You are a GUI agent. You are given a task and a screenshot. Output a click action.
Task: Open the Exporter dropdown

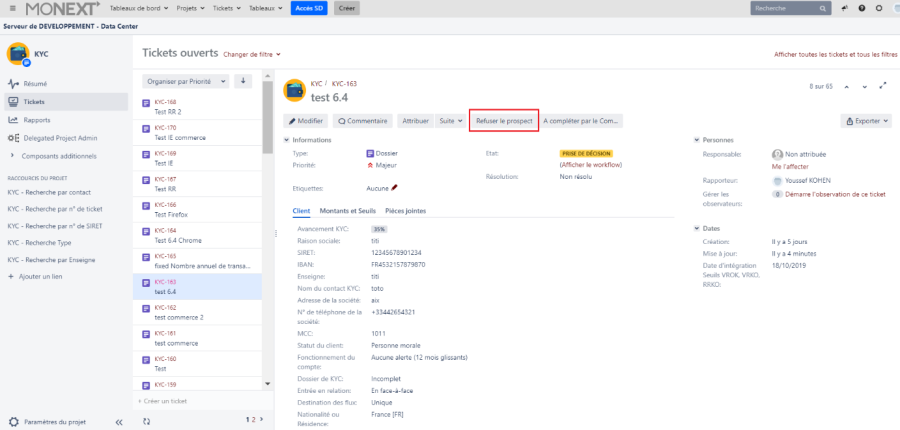(866, 121)
